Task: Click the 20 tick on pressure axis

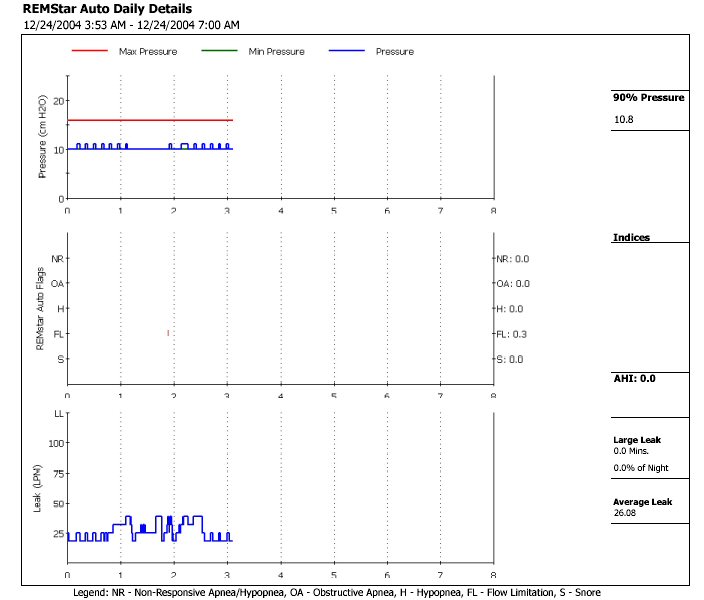Action: (x=59, y=101)
